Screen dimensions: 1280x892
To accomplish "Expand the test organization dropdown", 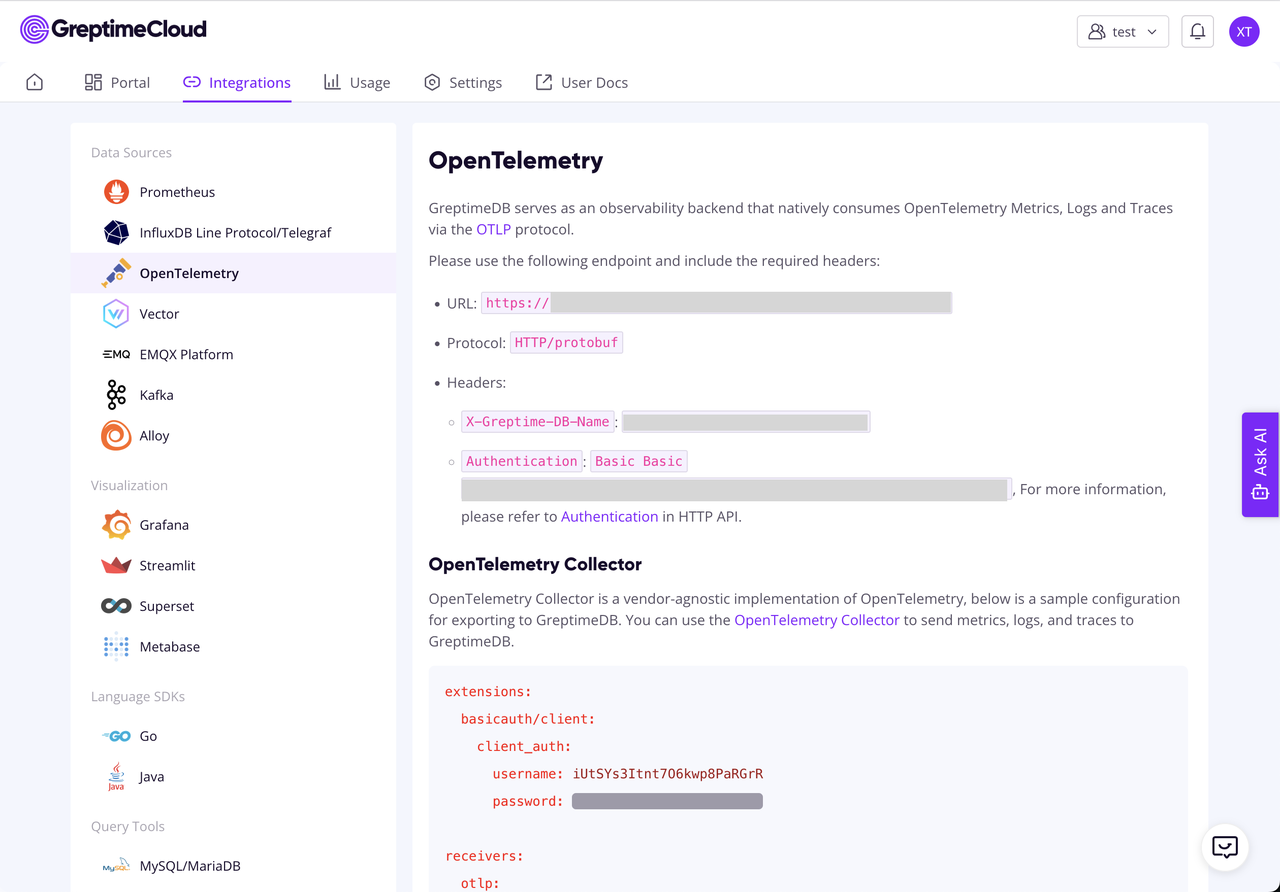I will pos(1122,32).
